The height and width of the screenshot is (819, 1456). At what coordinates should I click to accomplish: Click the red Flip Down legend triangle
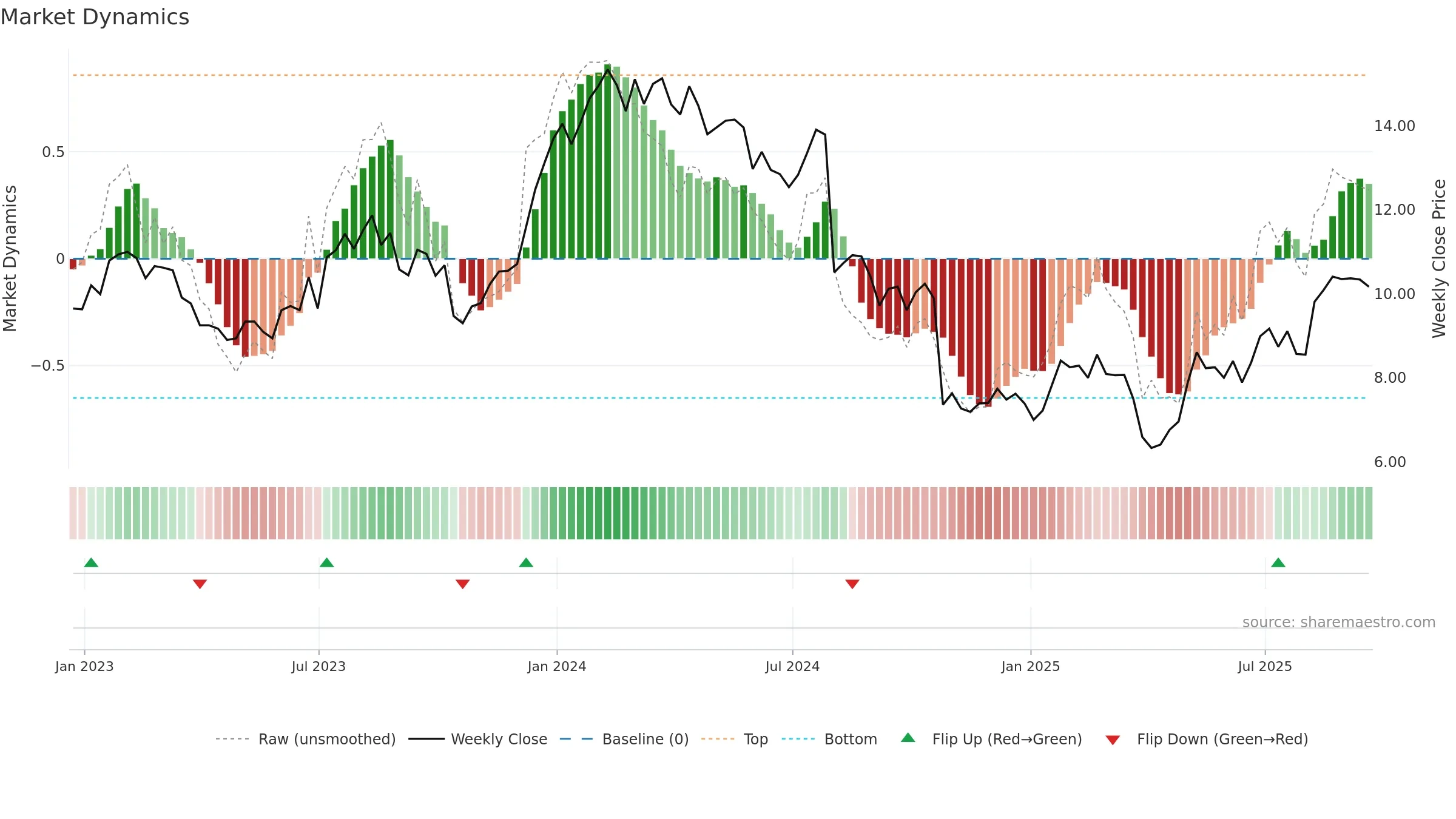tap(1113, 740)
